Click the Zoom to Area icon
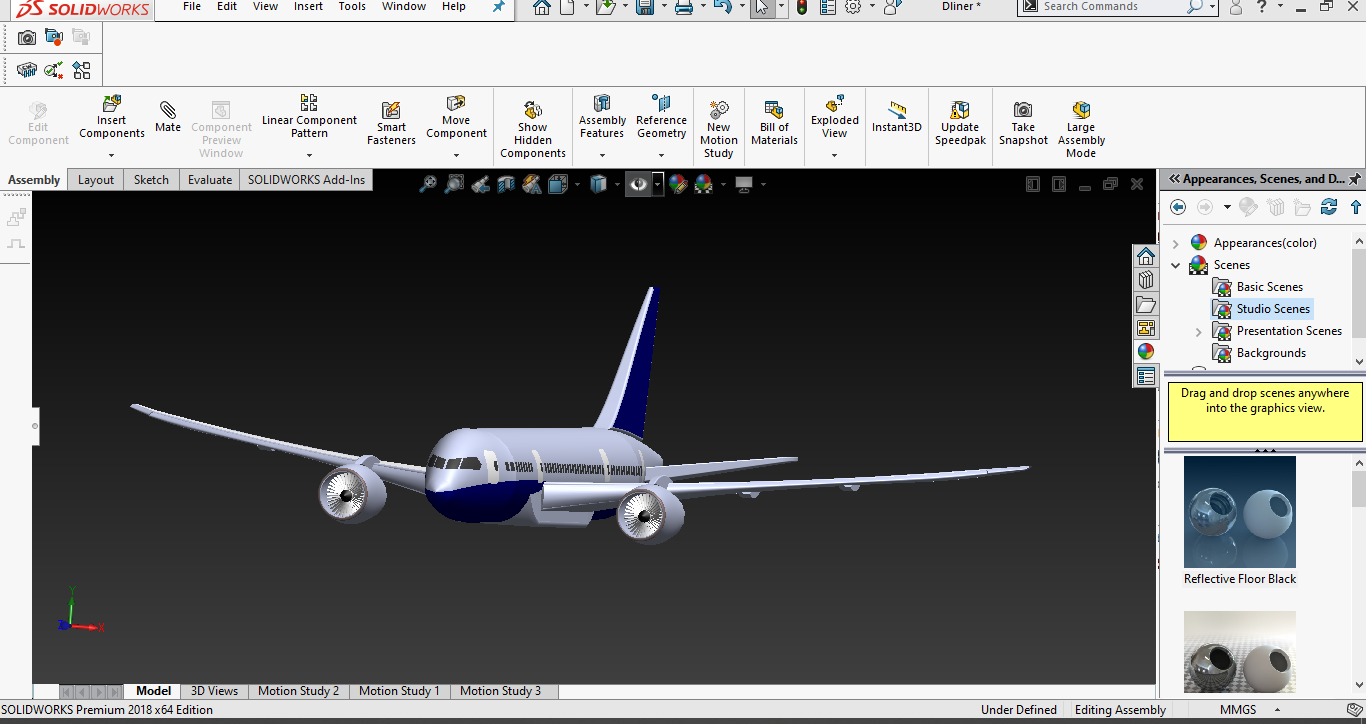The image size is (1366, 724). (454, 184)
